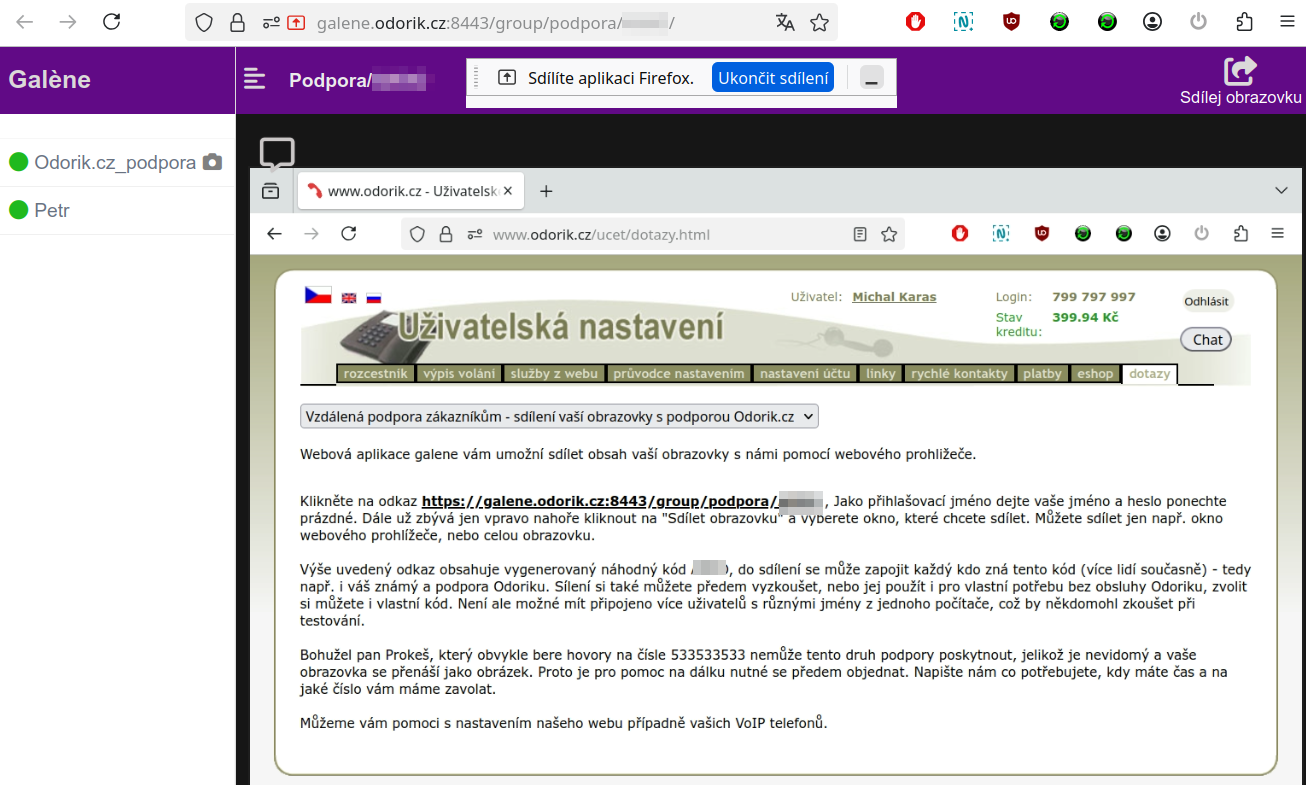
Task: Click the Galène sidebar title
Action: coord(50,79)
